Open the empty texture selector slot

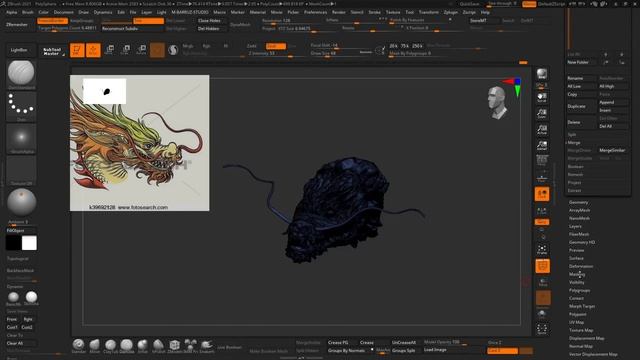21,171
